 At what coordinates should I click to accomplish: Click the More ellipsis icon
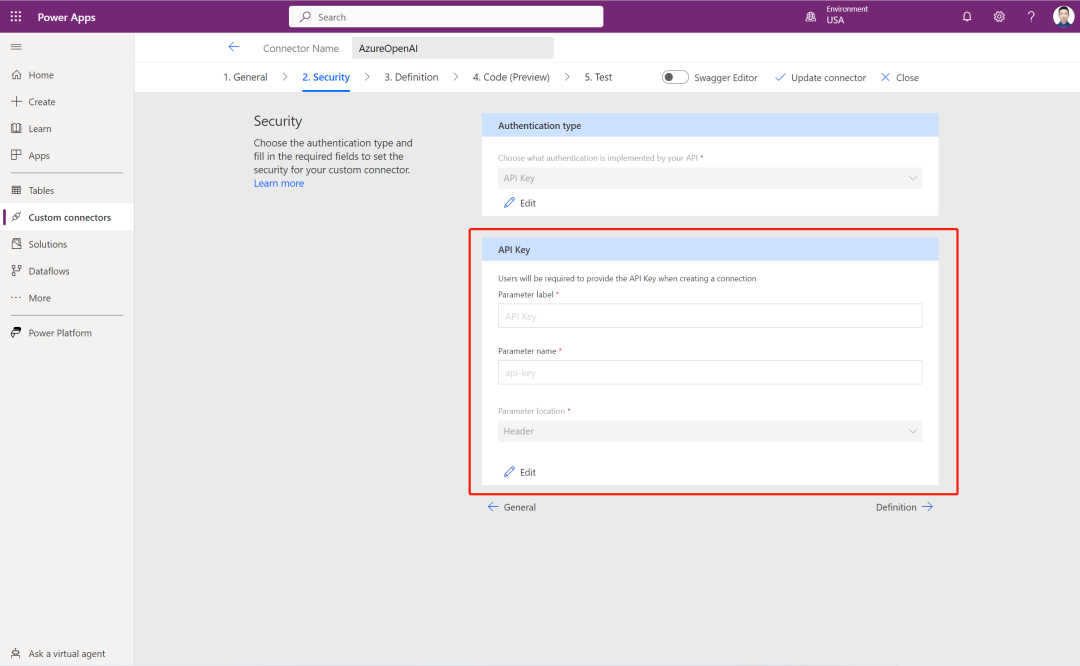pyautogui.click(x=17, y=298)
